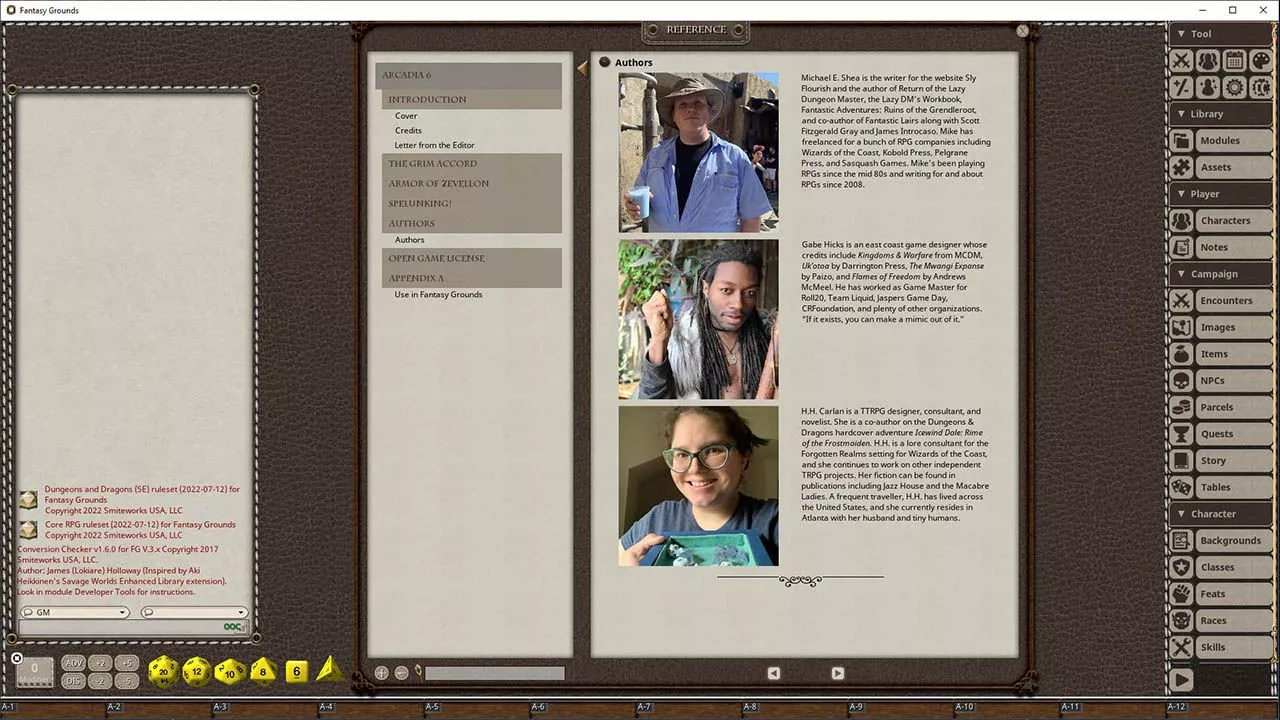1280x720 pixels.
Task: Click the Story book icon
Action: [x=1182, y=461]
